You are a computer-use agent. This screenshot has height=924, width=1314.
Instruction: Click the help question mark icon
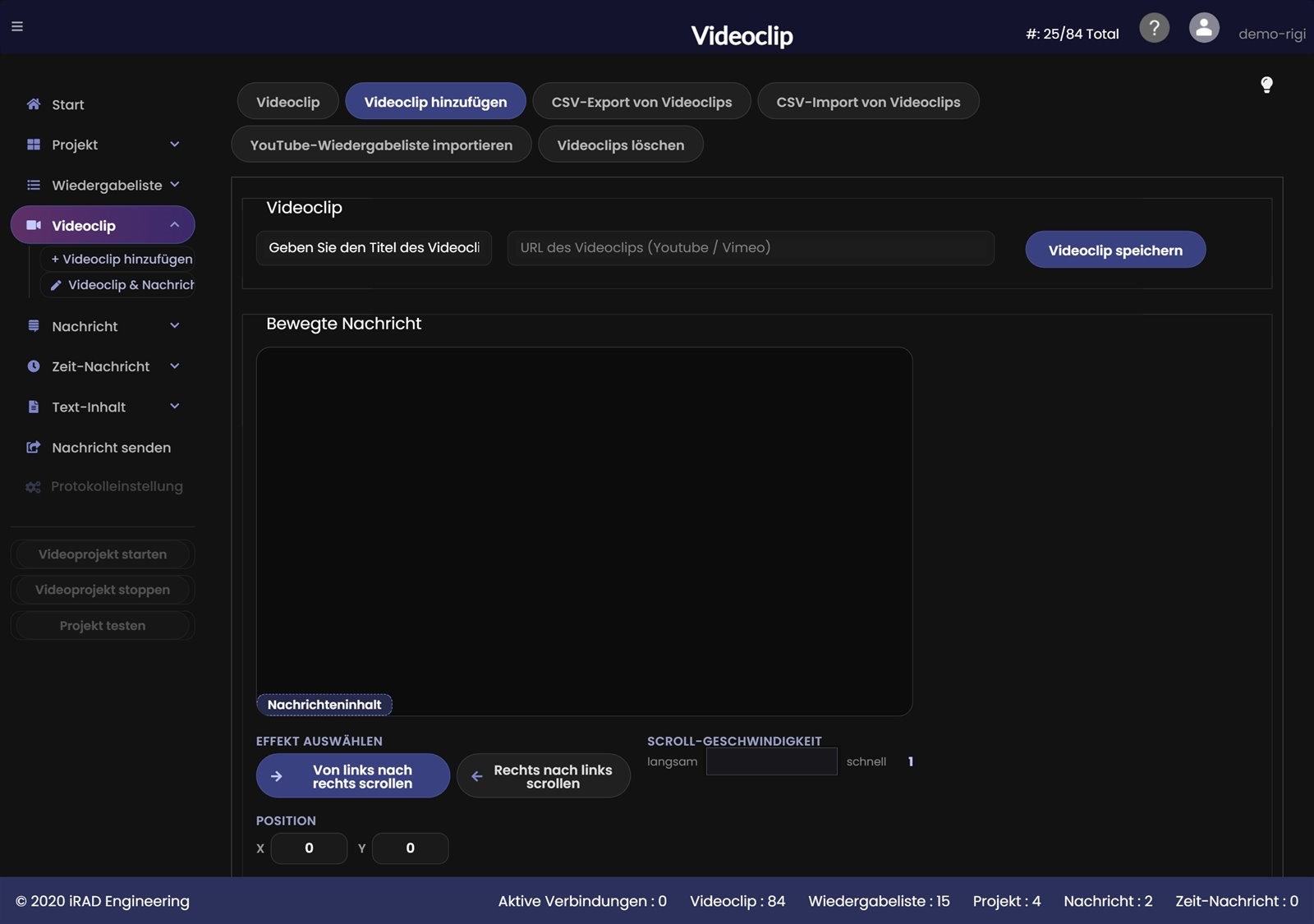click(x=1154, y=28)
